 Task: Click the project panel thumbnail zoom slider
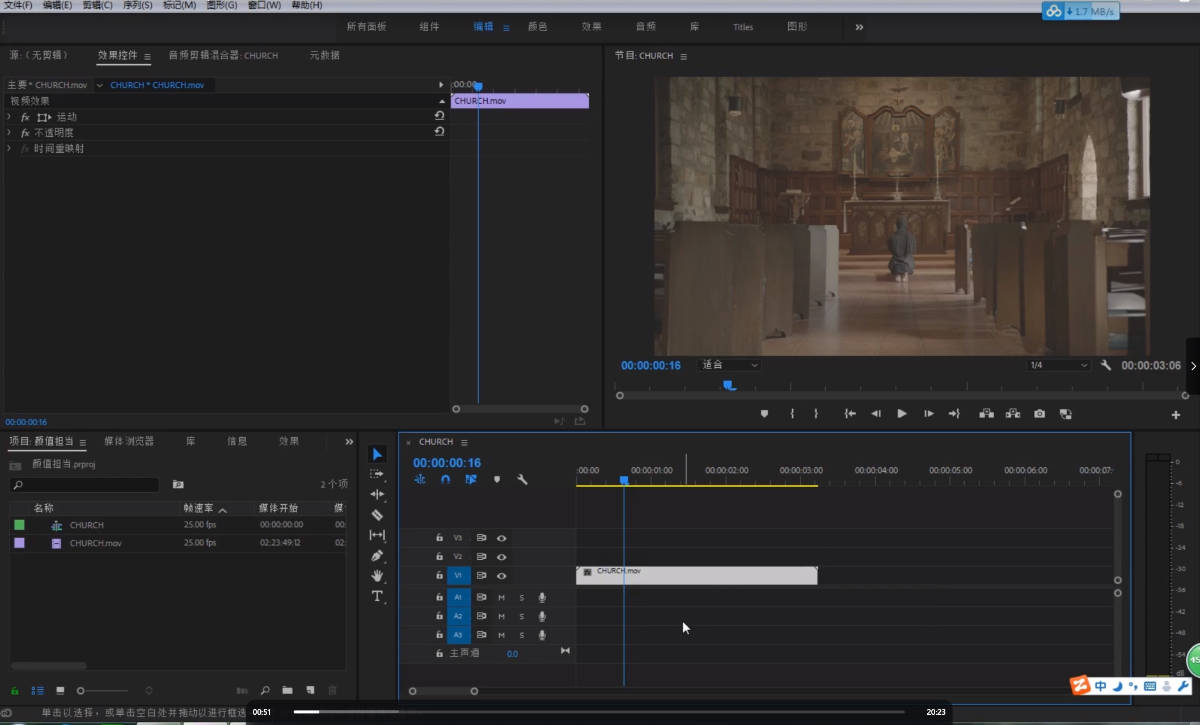click(x=82, y=690)
